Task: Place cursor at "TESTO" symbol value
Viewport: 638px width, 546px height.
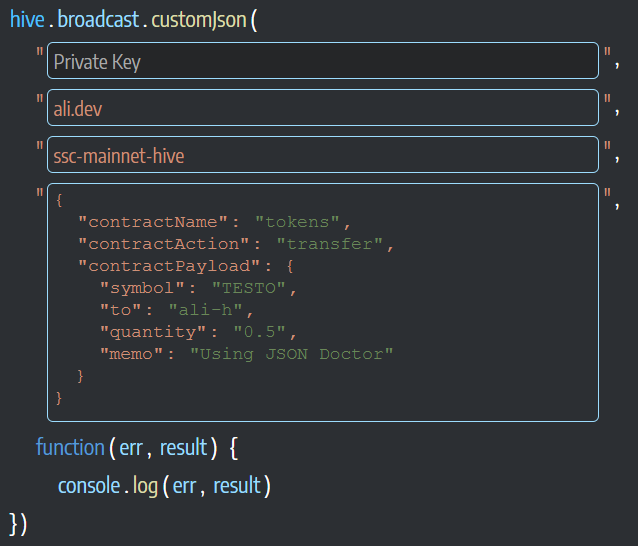Action: pos(249,288)
